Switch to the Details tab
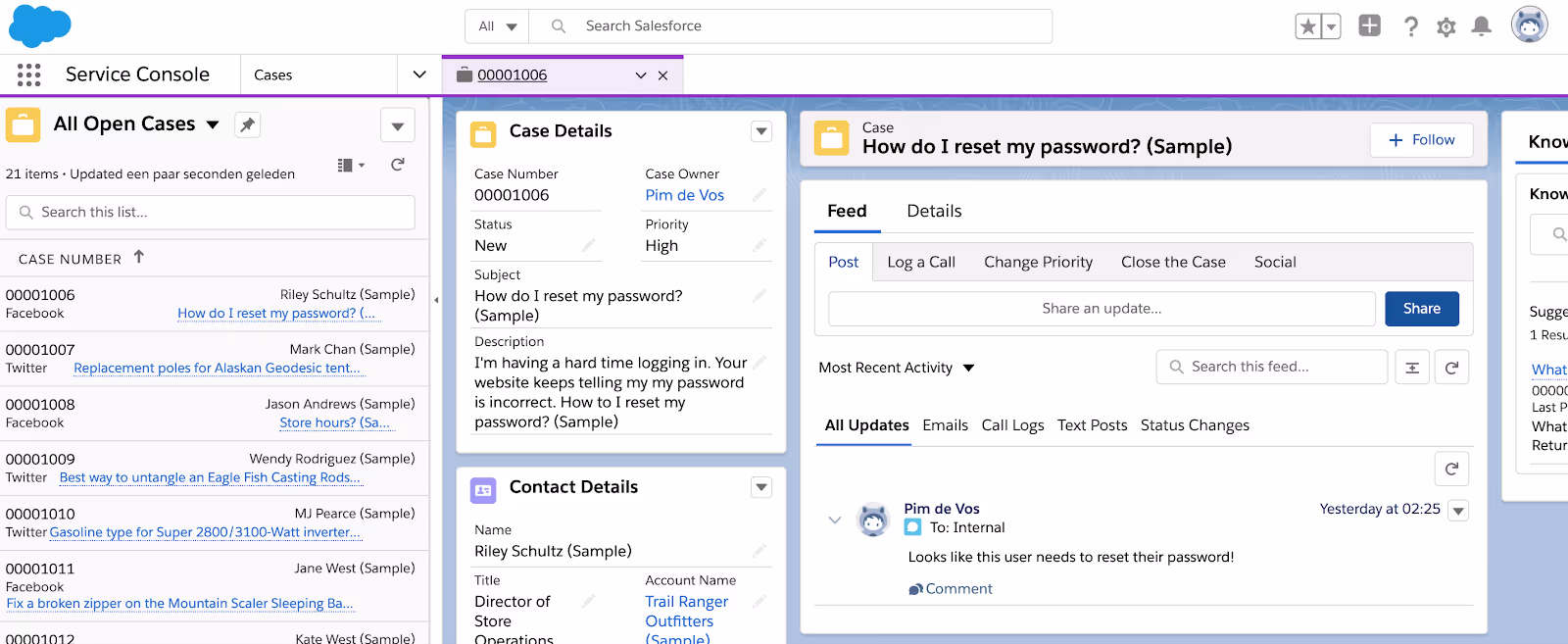Screen dimensions: 1568x644 [934, 211]
